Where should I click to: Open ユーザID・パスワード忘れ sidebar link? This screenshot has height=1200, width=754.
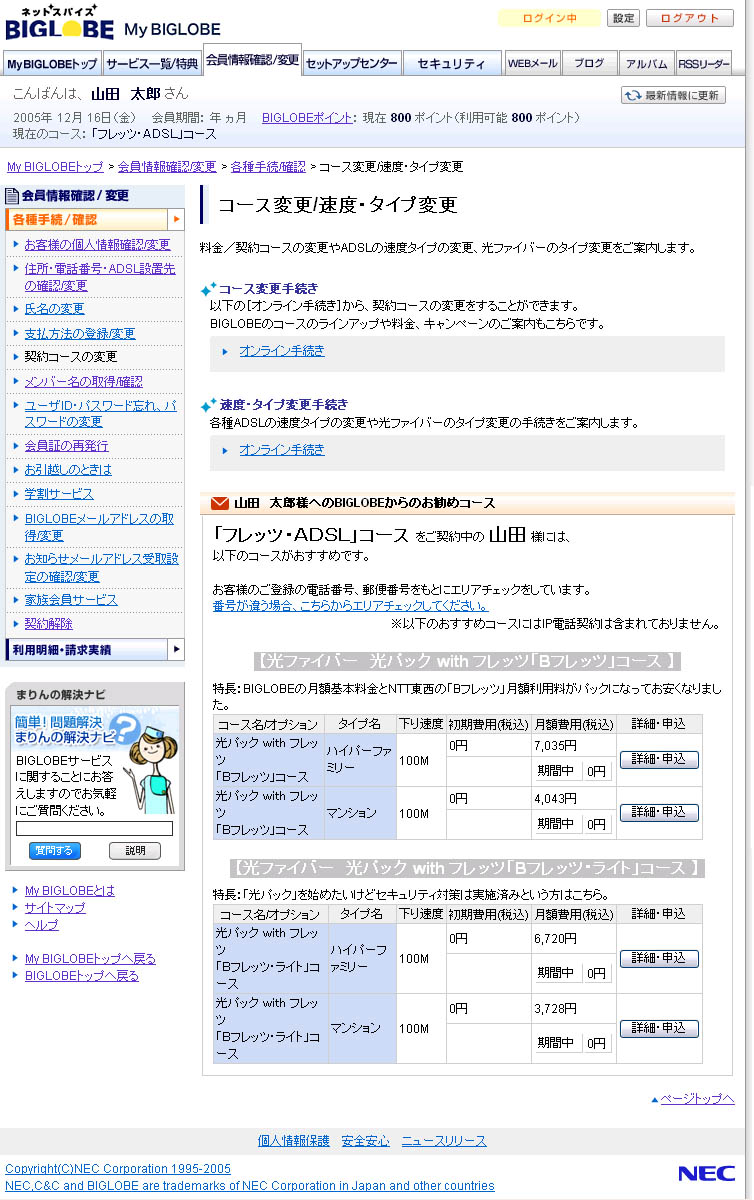point(100,414)
